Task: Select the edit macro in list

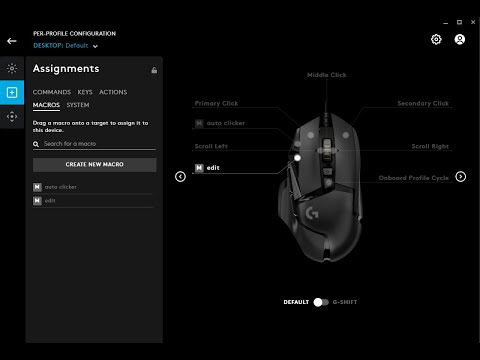Action: click(93, 201)
